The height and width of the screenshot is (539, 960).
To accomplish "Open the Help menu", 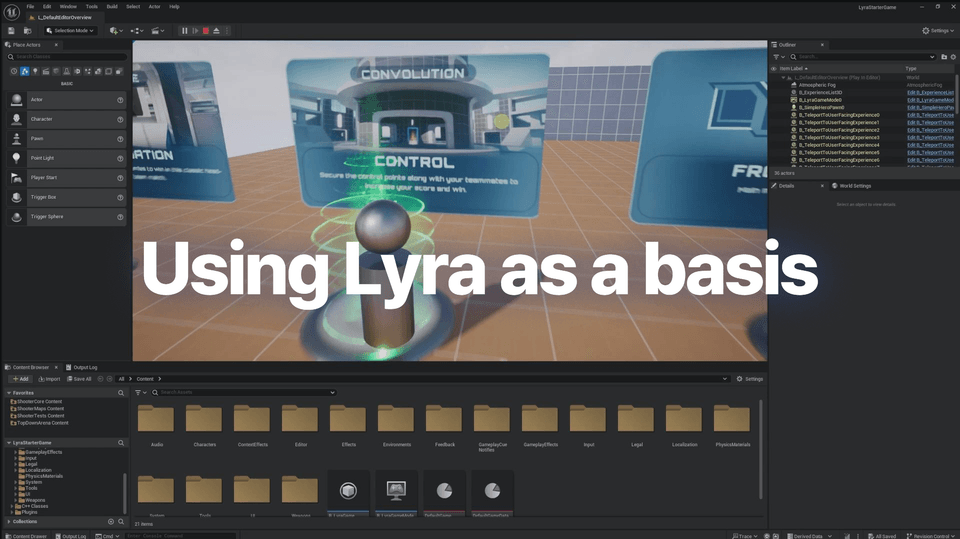I will 174,7.
